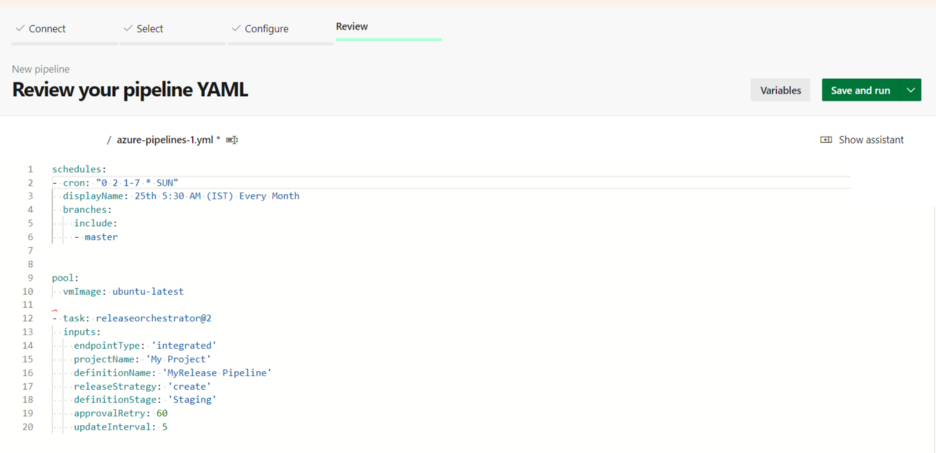Image resolution: width=936 pixels, height=453 pixels.
Task: Click line number 12 in the gutter
Action: (x=28, y=318)
